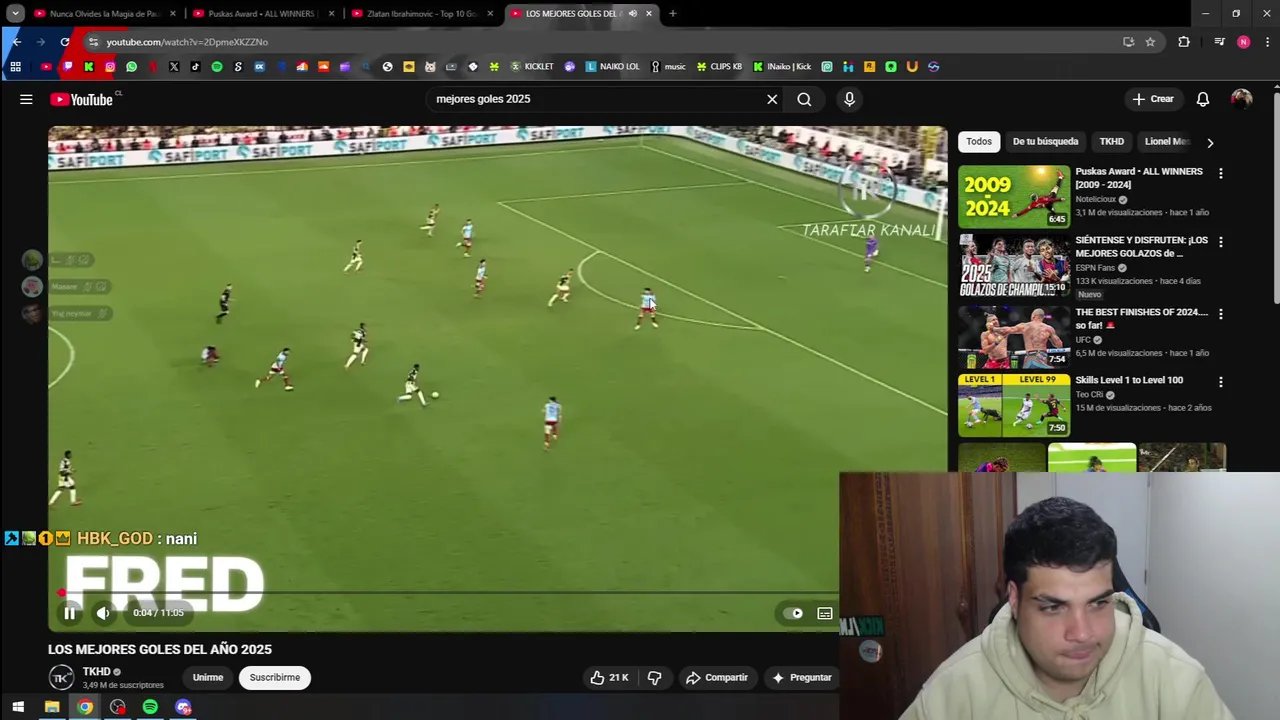The width and height of the screenshot is (1280, 720).
Task: Open the Apps grid in bookmarks bar
Action: (15, 67)
